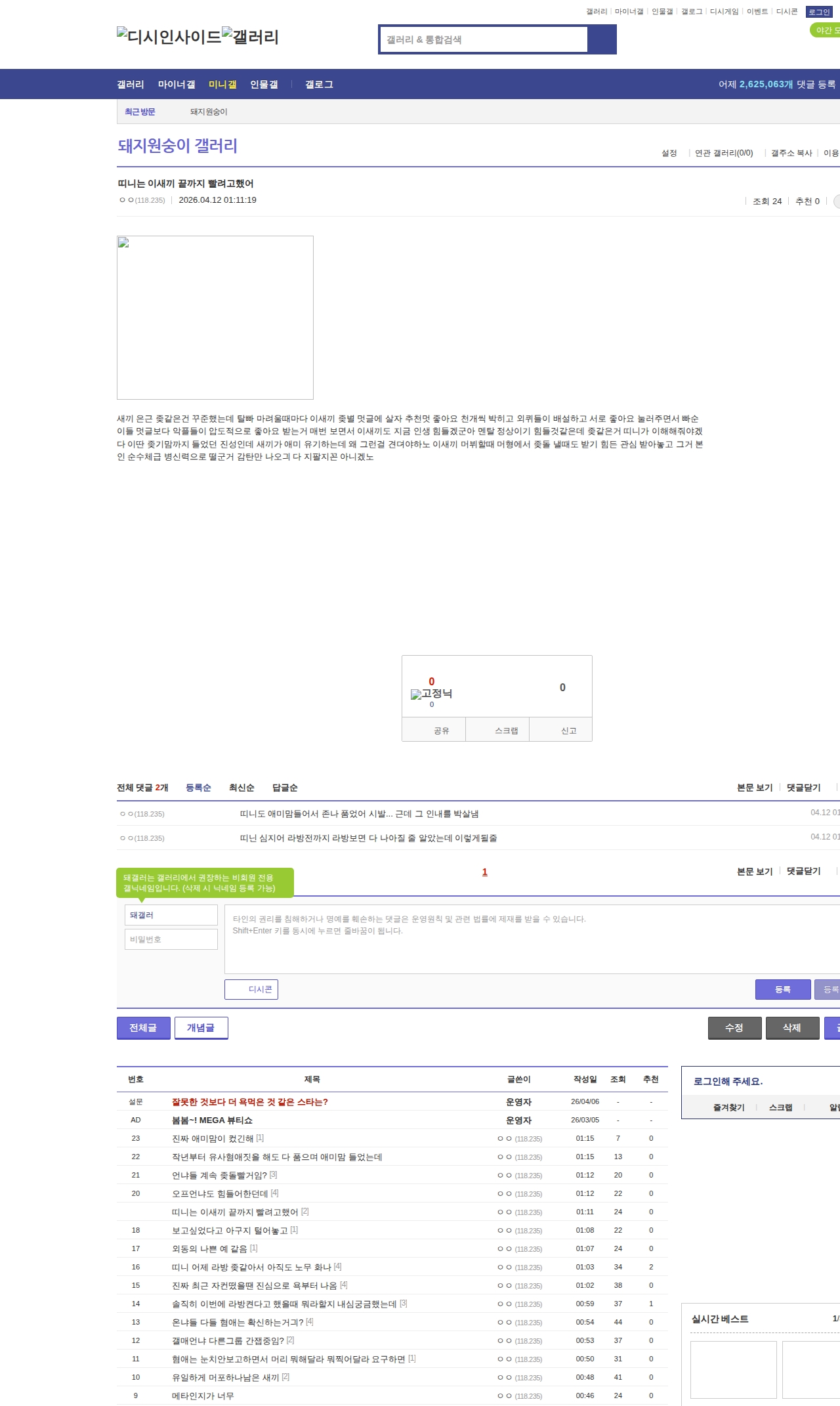Open the survey "잘못한 것보다 더 욕먹은 것 같은 스타는?"

click(x=250, y=1102)
